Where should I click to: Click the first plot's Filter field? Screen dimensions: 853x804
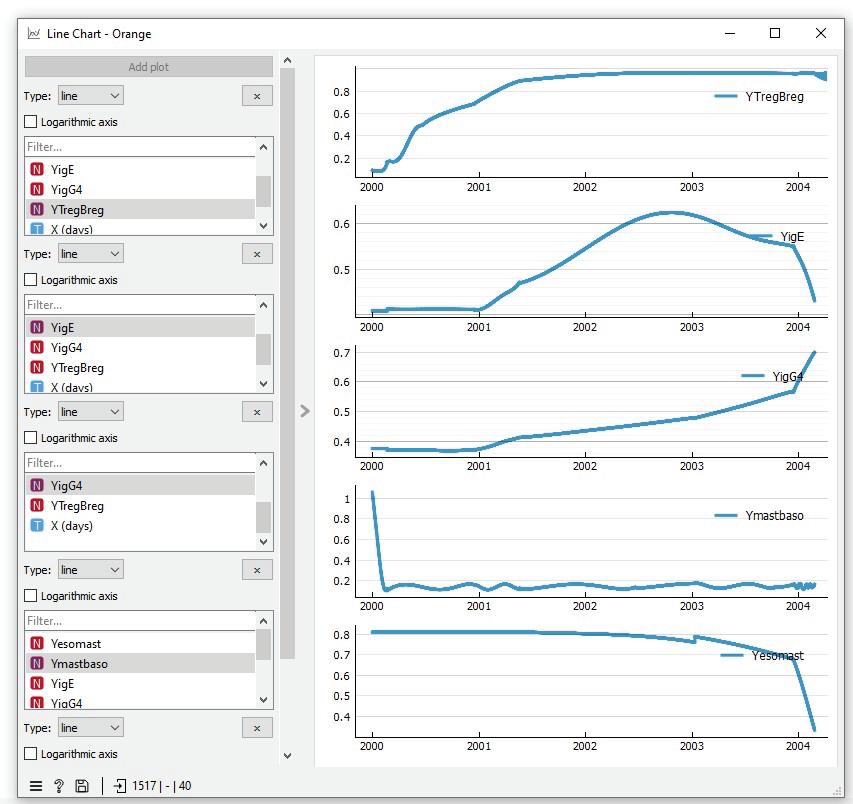140,147
